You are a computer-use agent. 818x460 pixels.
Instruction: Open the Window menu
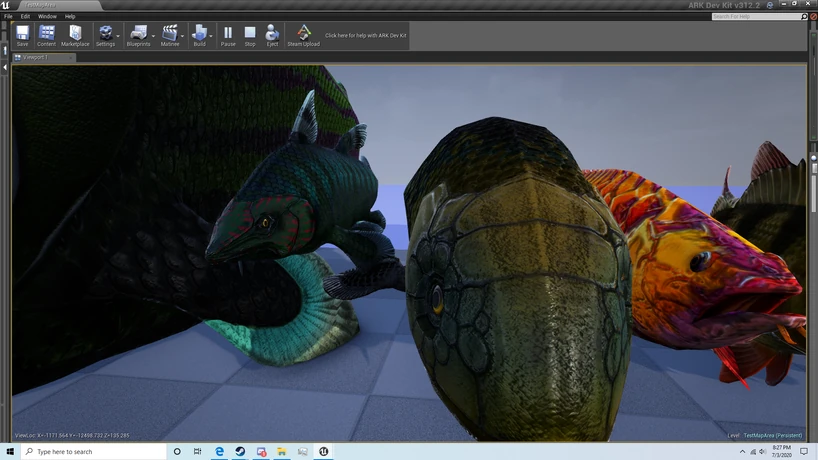tap(47, 16)
